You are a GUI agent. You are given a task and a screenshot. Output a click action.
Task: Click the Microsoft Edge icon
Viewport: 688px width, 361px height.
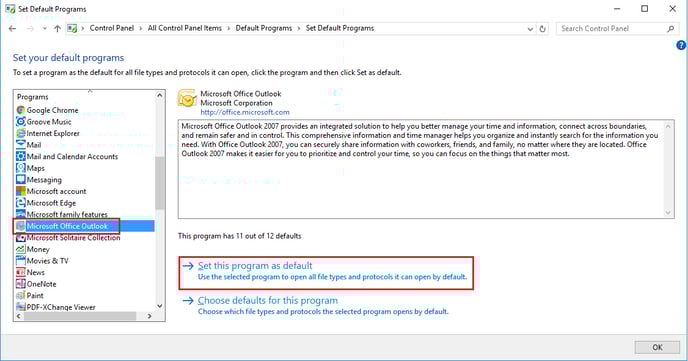coord(21,203)
